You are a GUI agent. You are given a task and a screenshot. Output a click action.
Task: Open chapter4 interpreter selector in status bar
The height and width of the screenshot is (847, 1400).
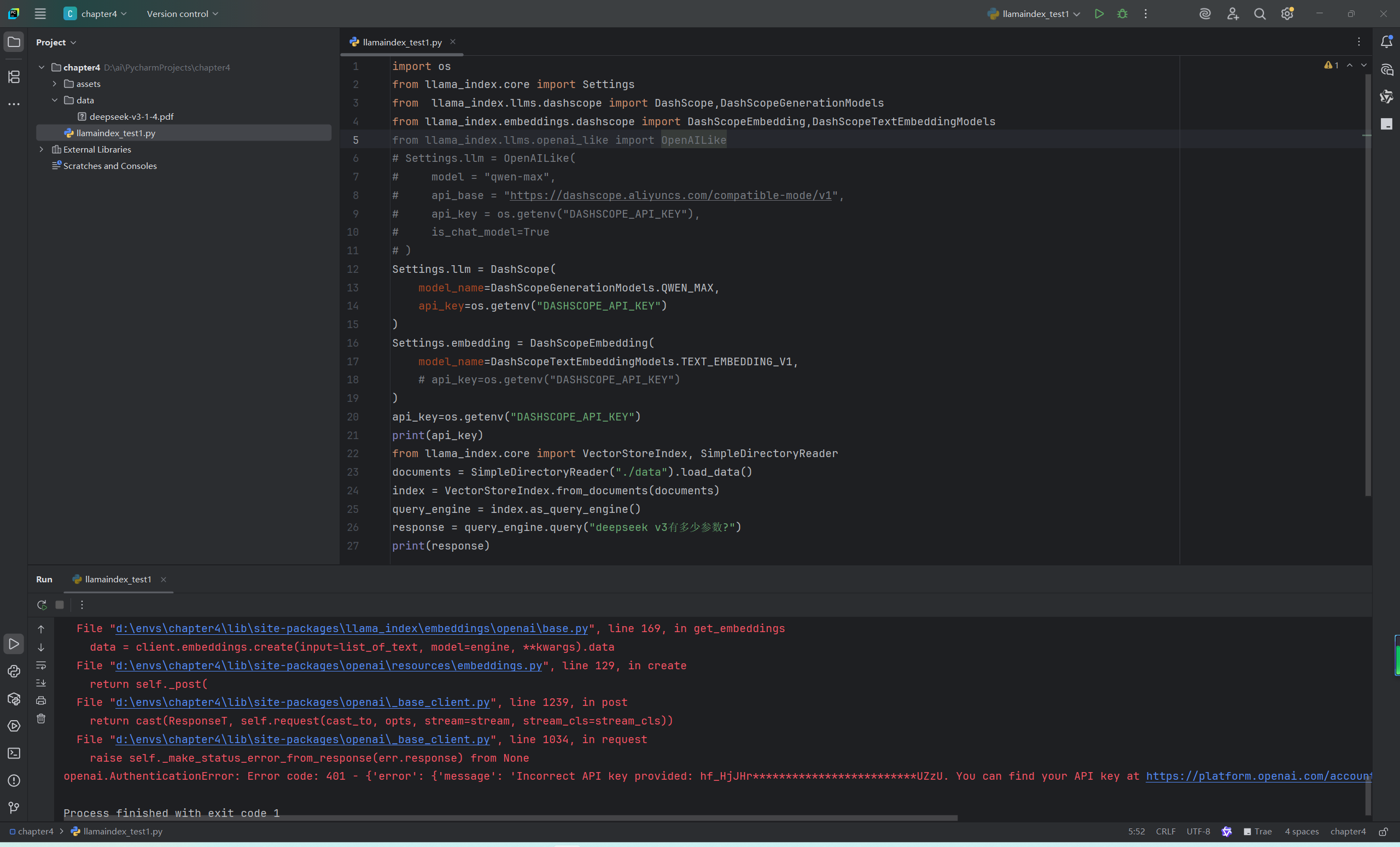1347,832
